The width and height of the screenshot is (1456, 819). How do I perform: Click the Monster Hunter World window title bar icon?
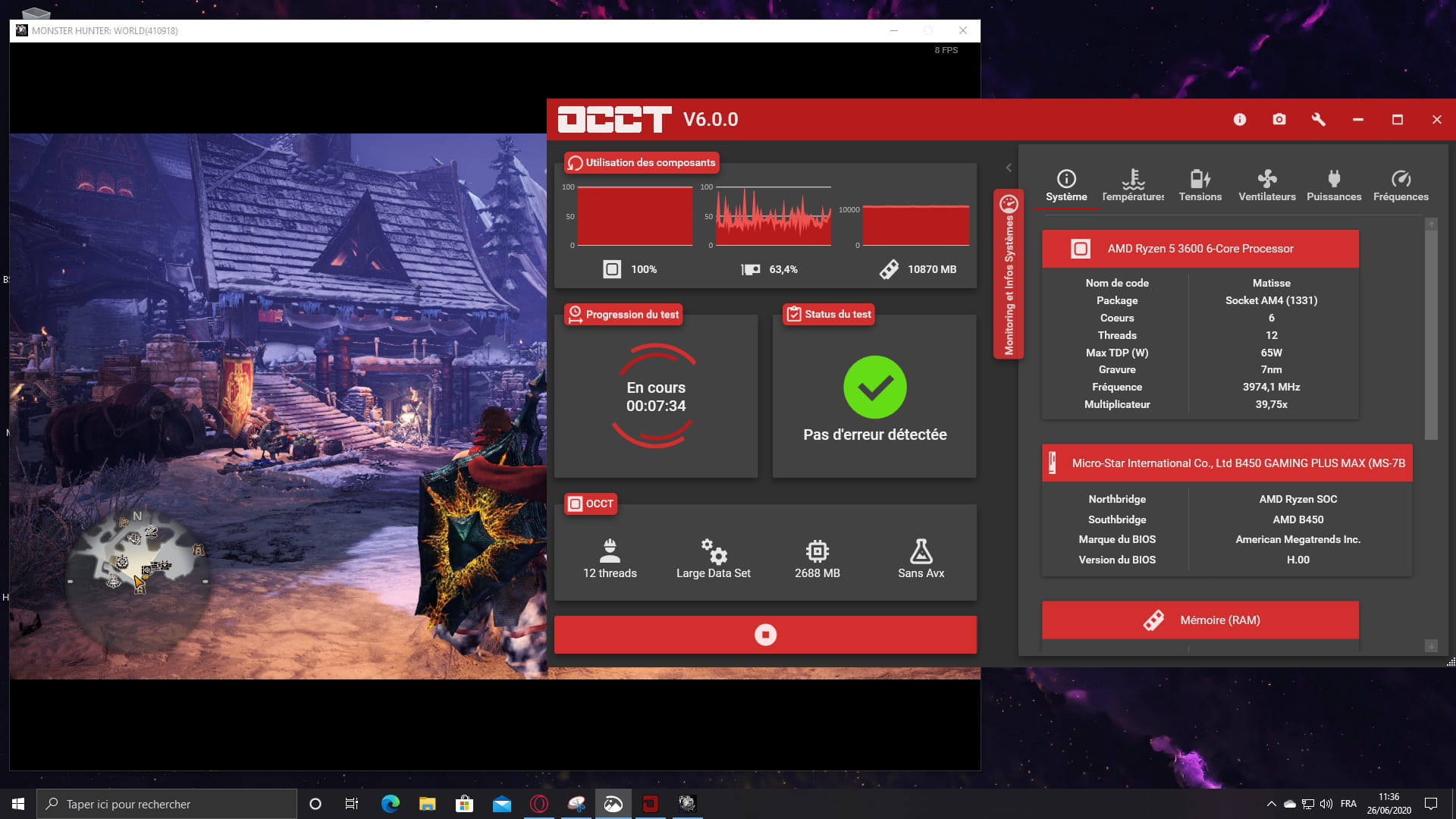point(21,30)
